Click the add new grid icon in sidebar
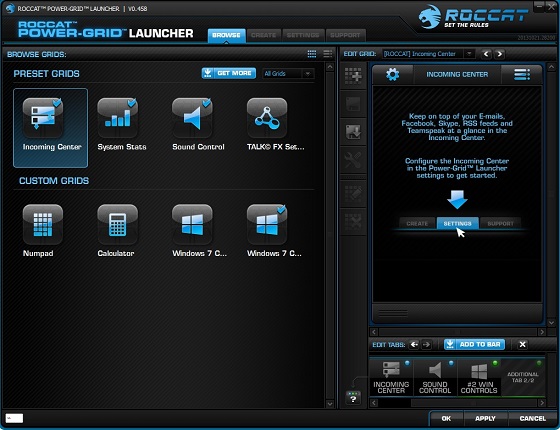The width and height of the screenshot is (560, 430). pyautogui.click(x=353, y=76)
